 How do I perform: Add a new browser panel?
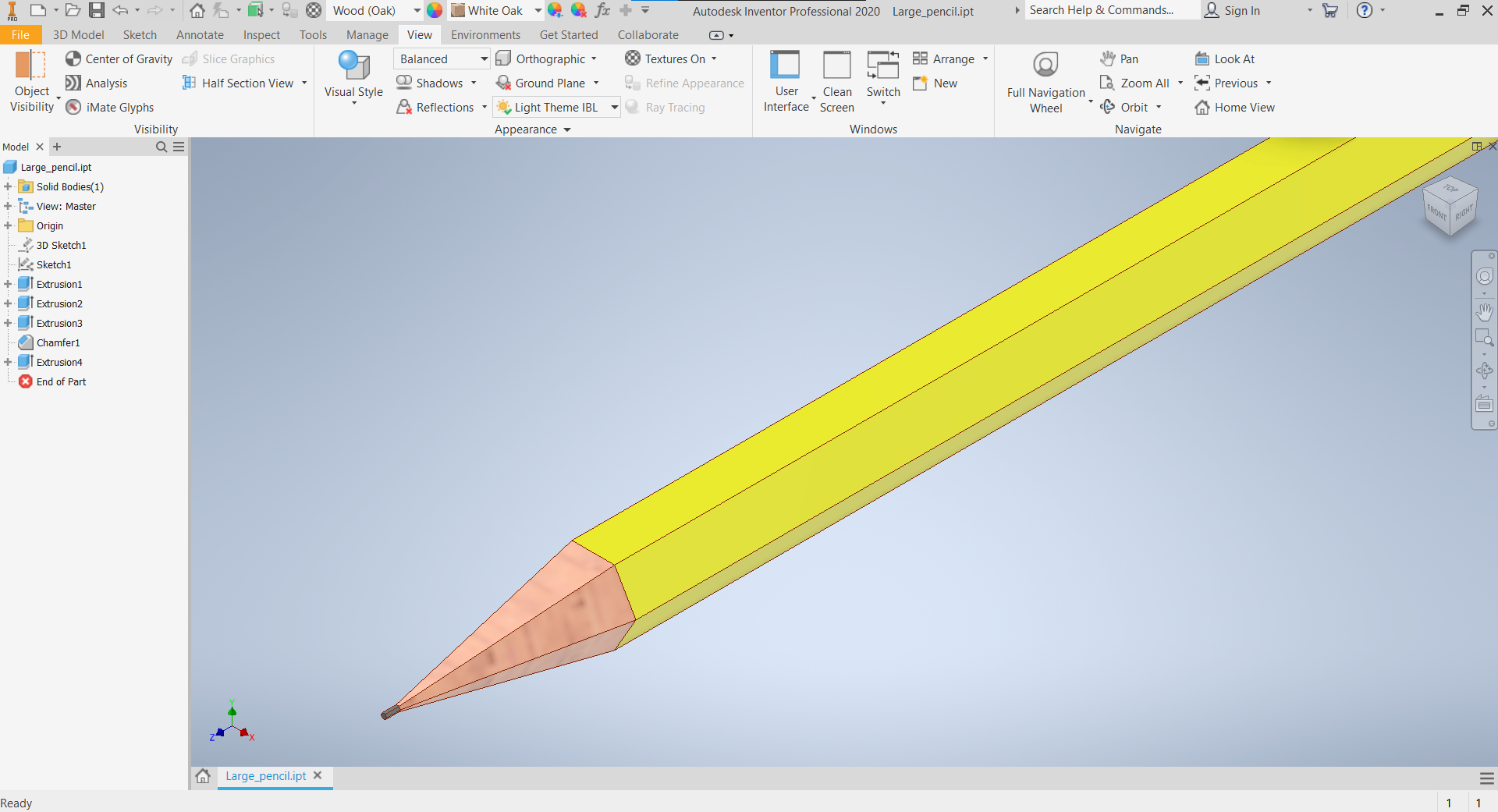click(x=57, y=147)
